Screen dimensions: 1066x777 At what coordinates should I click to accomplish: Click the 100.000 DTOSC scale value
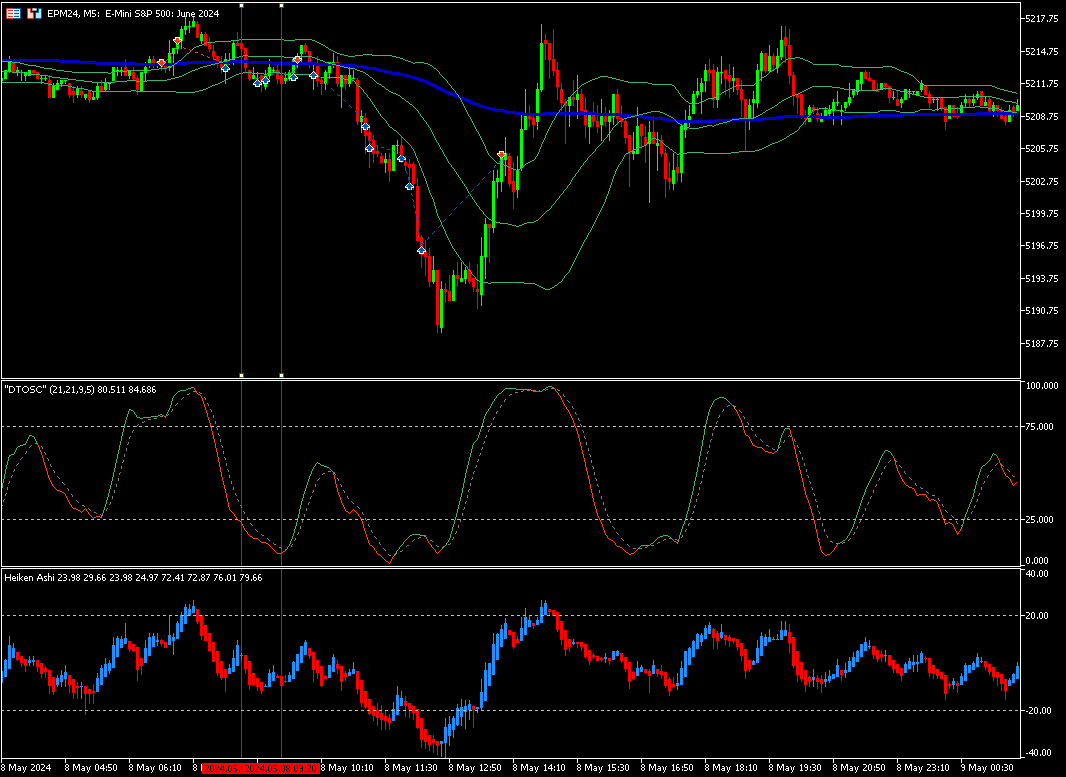tap(1042, 385)
